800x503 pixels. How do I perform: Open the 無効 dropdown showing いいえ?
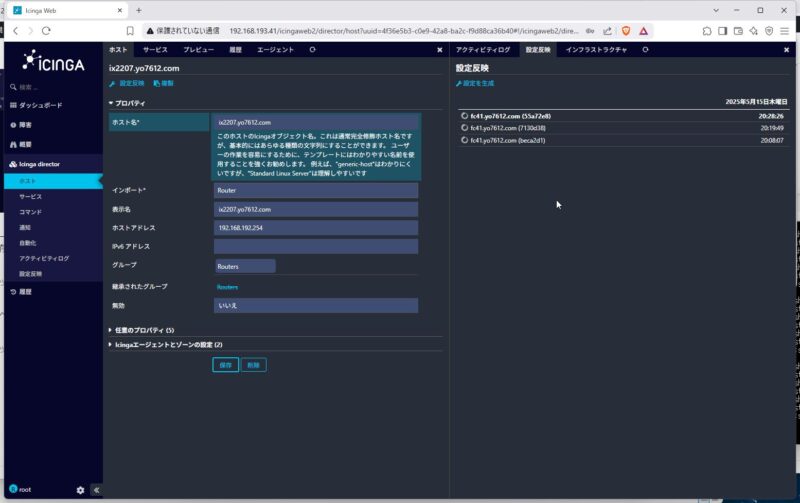[316, 306]
